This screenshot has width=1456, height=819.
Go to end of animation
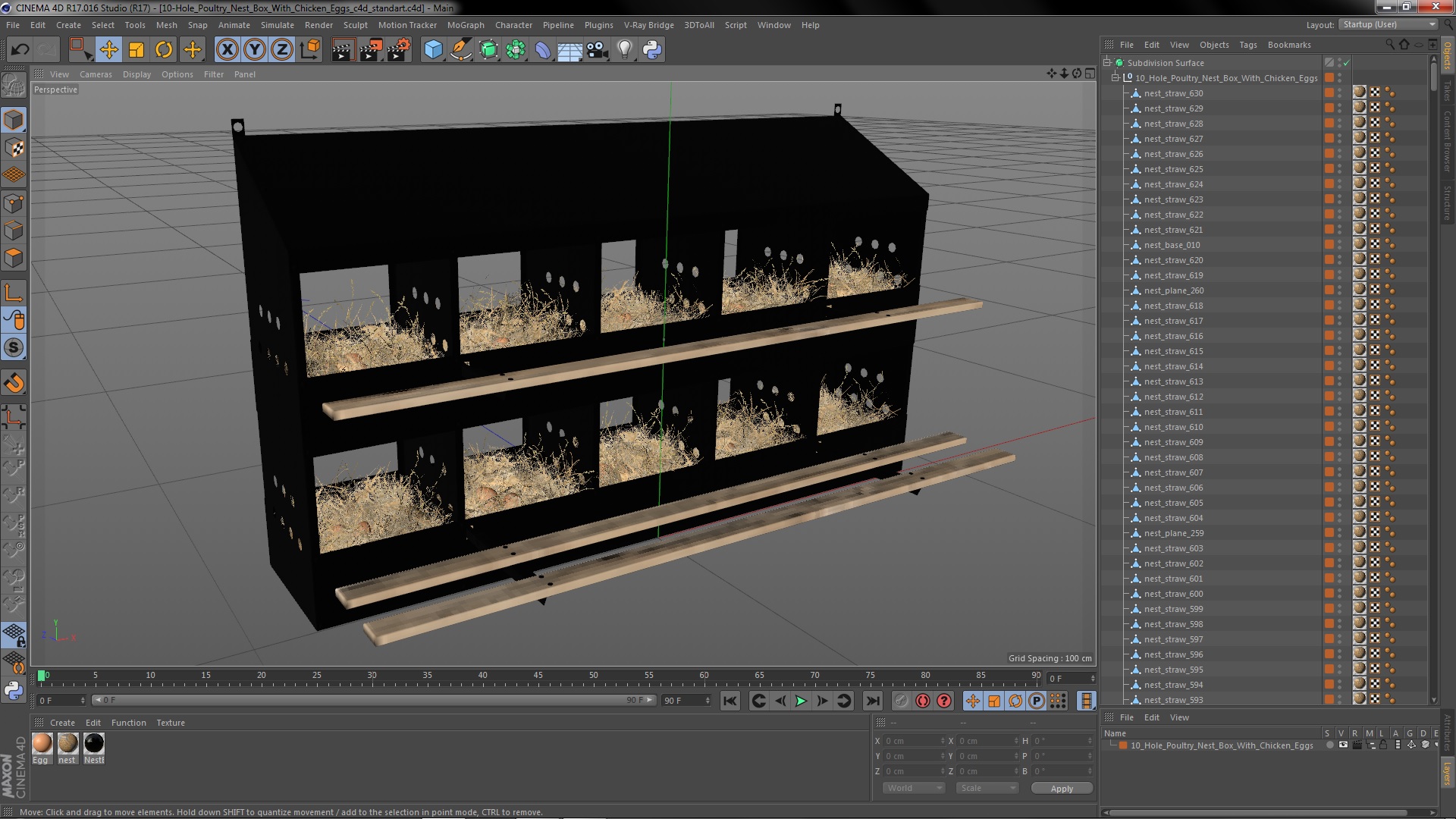click(873, 701)
